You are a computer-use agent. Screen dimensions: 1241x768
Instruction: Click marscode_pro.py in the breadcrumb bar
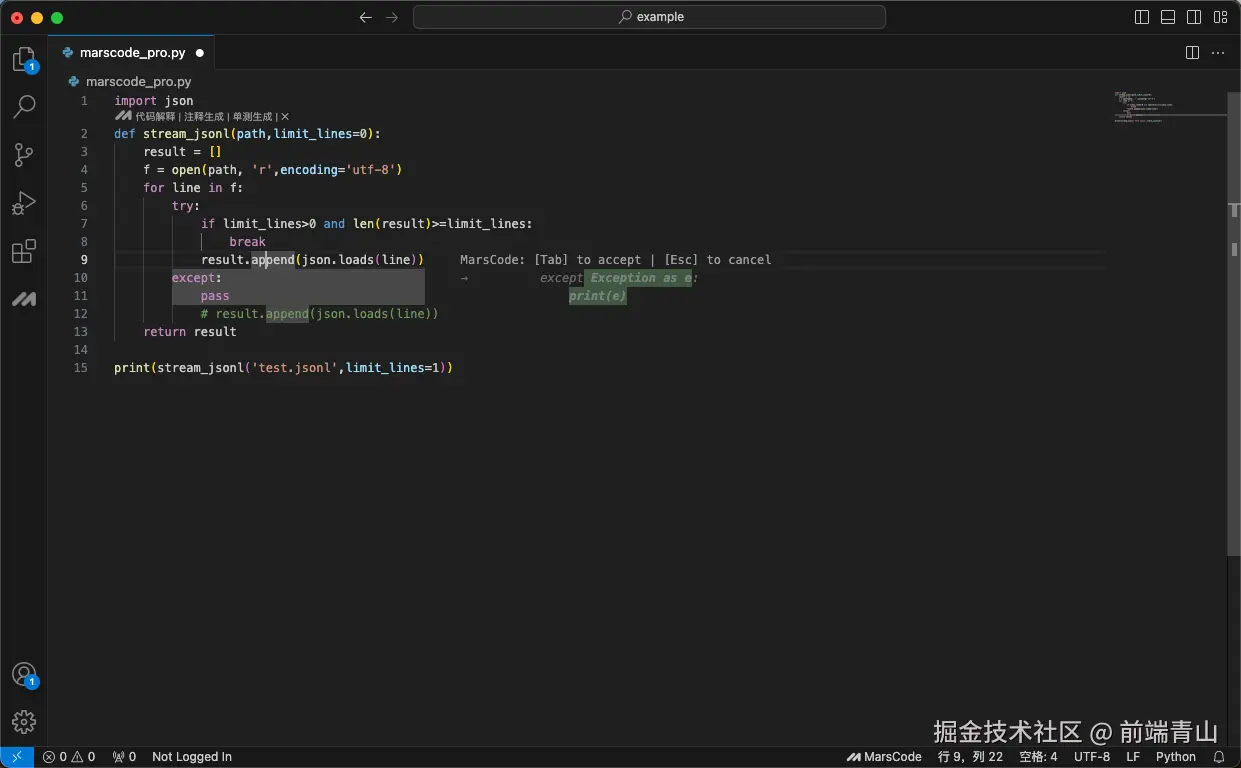point(138,82)
